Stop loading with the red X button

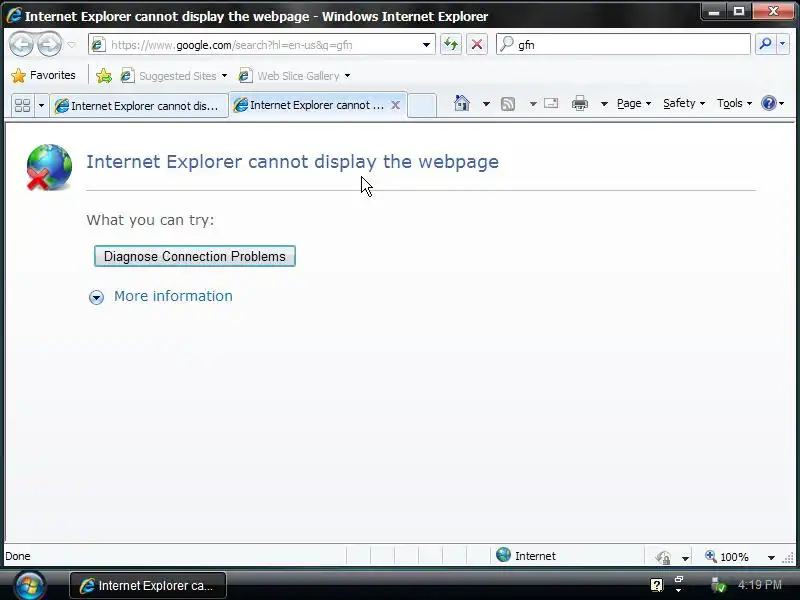pyautogui.click(x=477, y=44)
